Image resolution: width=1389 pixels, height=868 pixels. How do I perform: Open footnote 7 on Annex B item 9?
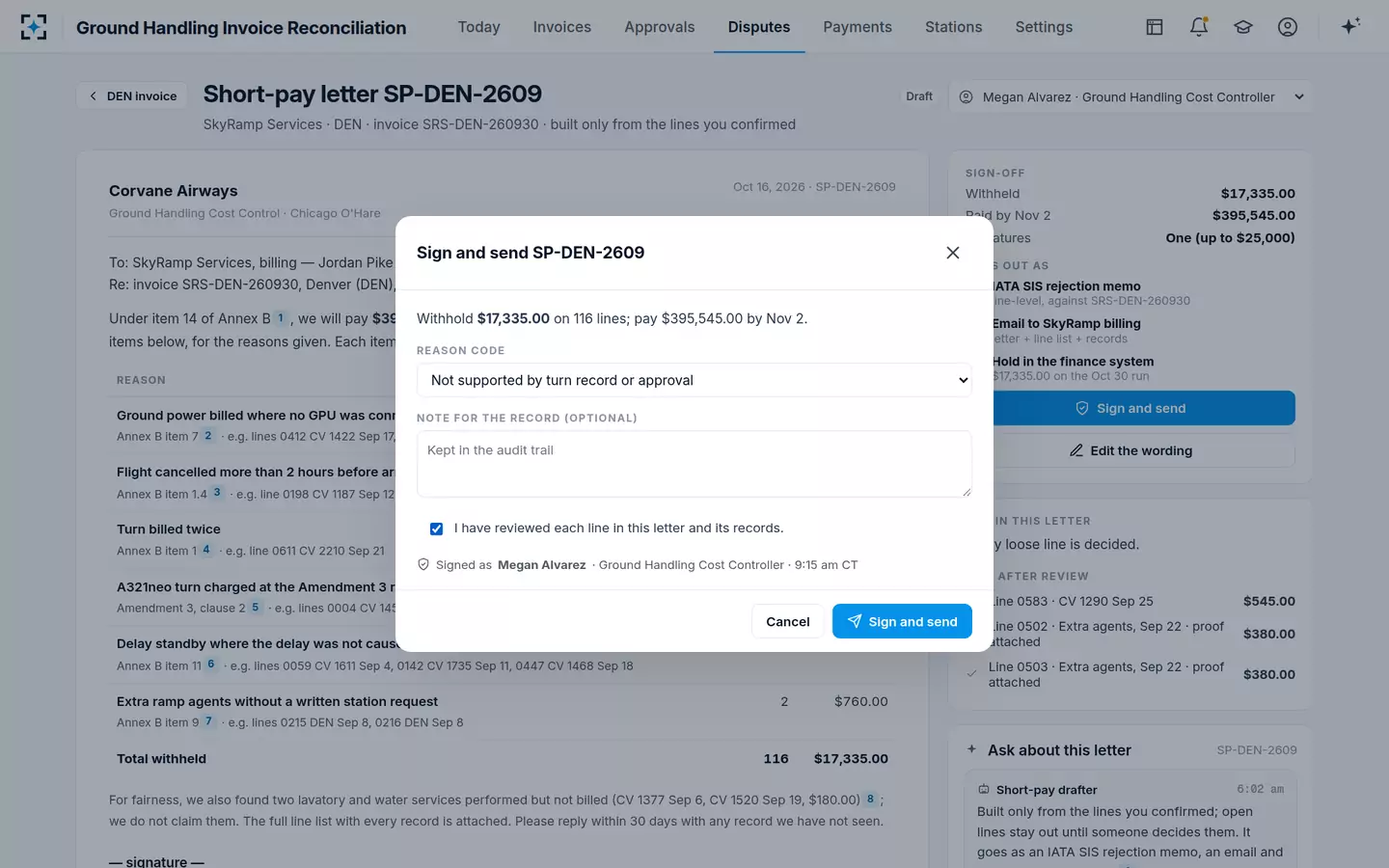(208, 721)
